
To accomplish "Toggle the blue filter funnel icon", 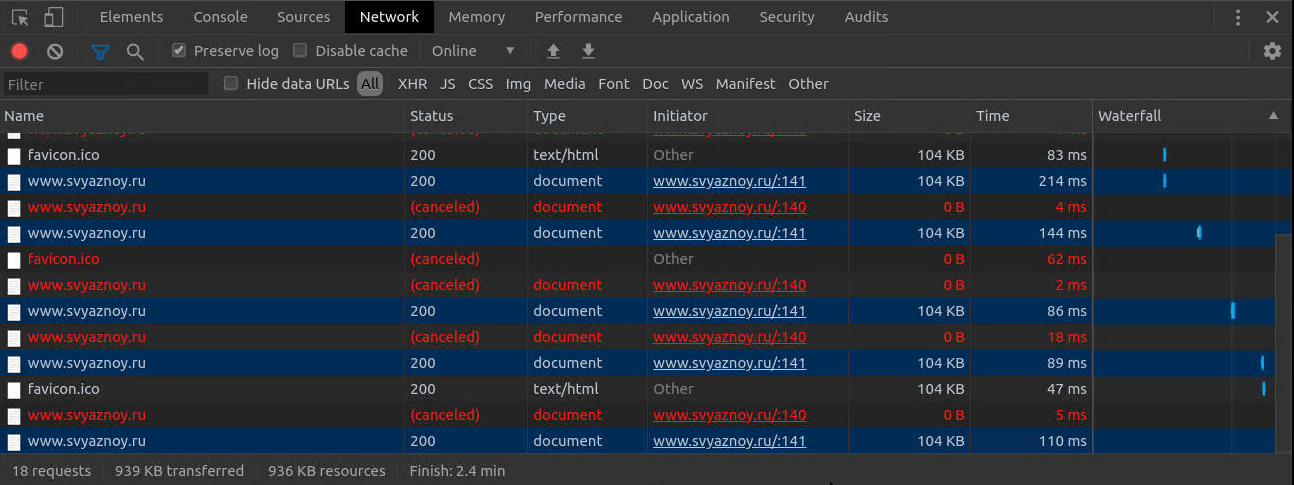I will coord(100,51).
